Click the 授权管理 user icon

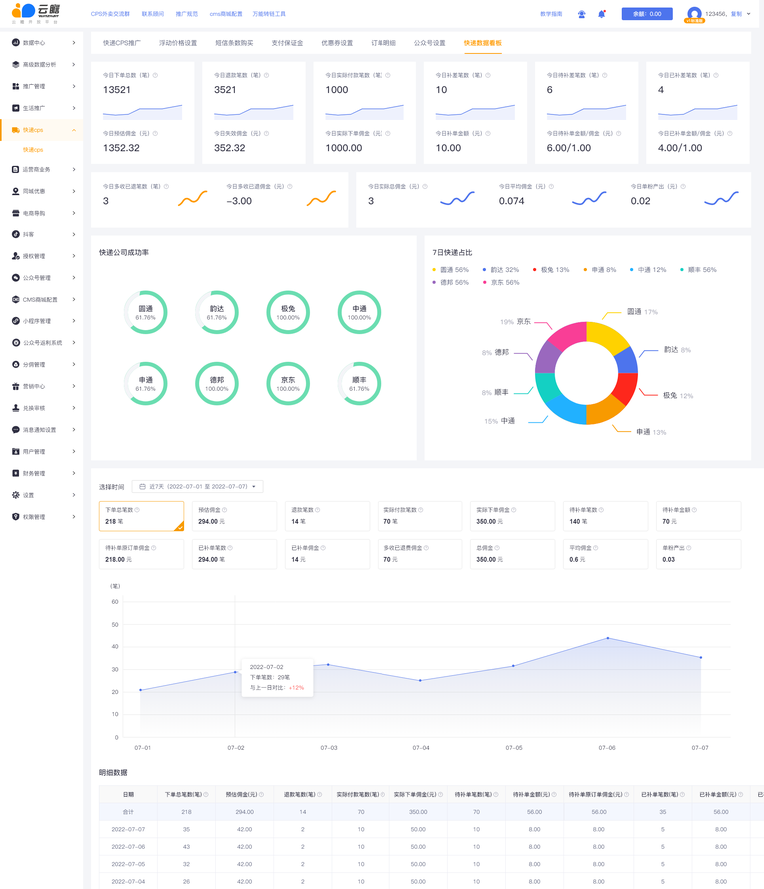[16, 256]
